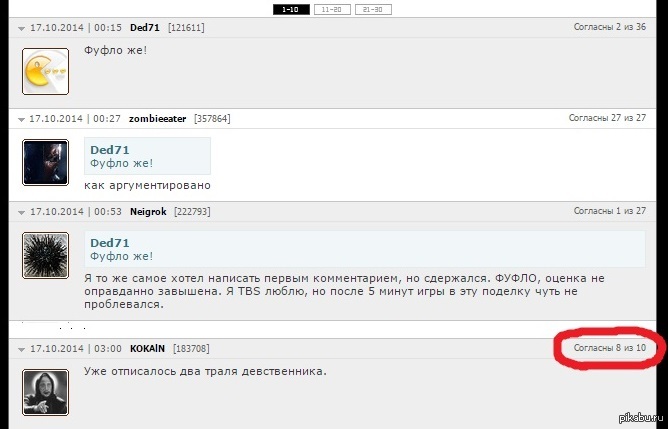Click KOKAIN's long-haired man avatar

(45, 392)
